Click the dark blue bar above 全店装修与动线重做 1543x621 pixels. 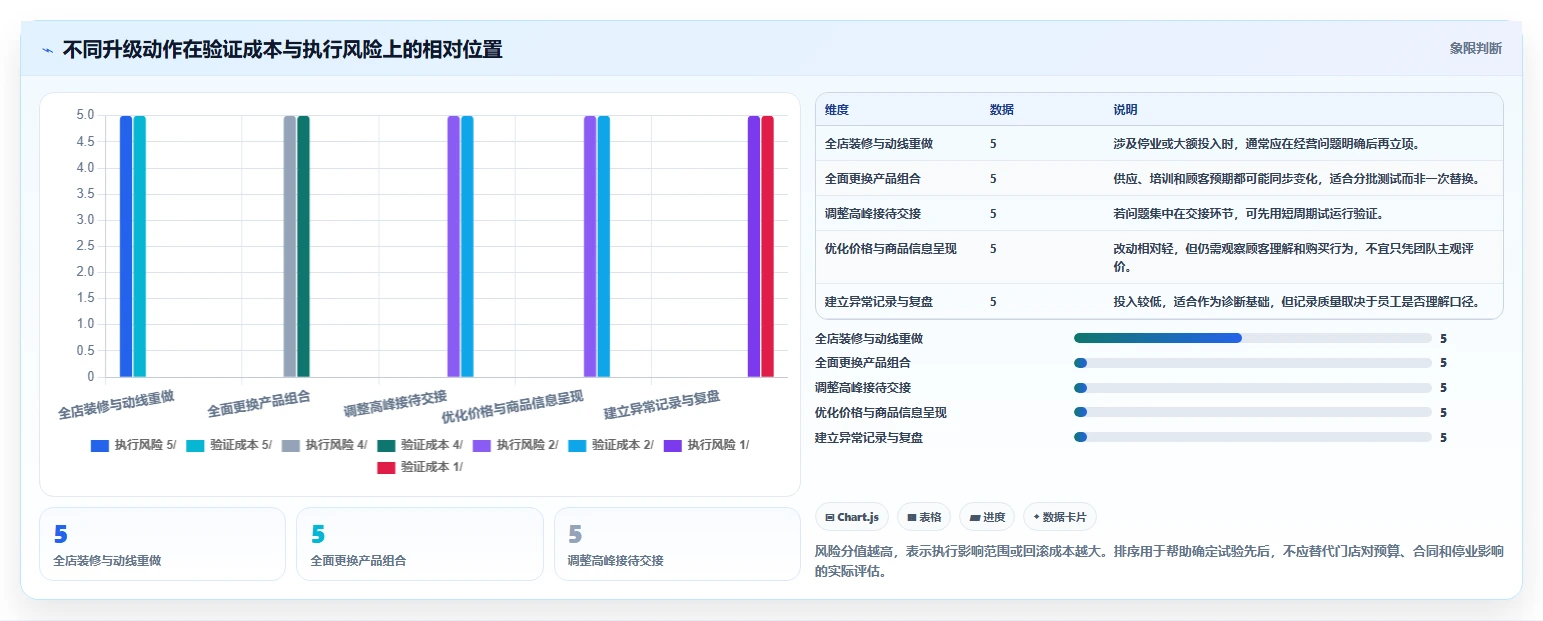126,246
